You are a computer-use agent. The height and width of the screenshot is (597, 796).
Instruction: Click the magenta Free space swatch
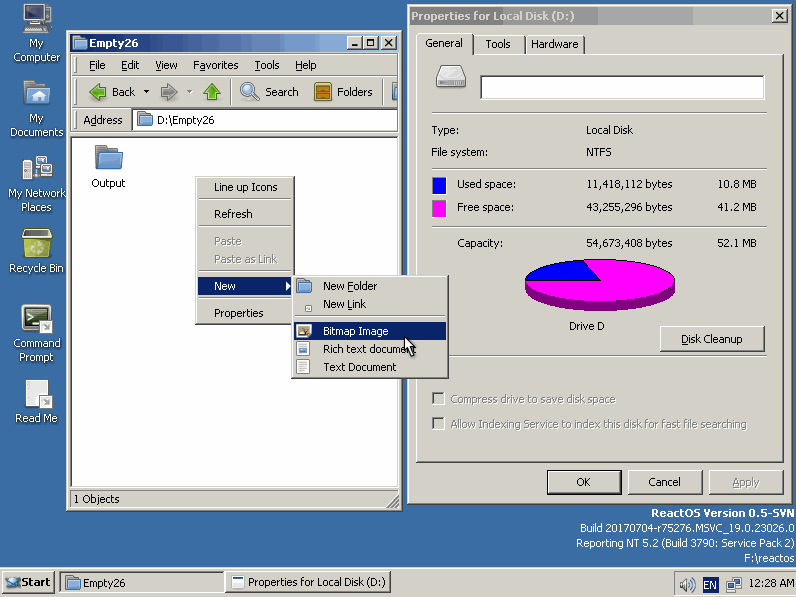click(439, 208)
